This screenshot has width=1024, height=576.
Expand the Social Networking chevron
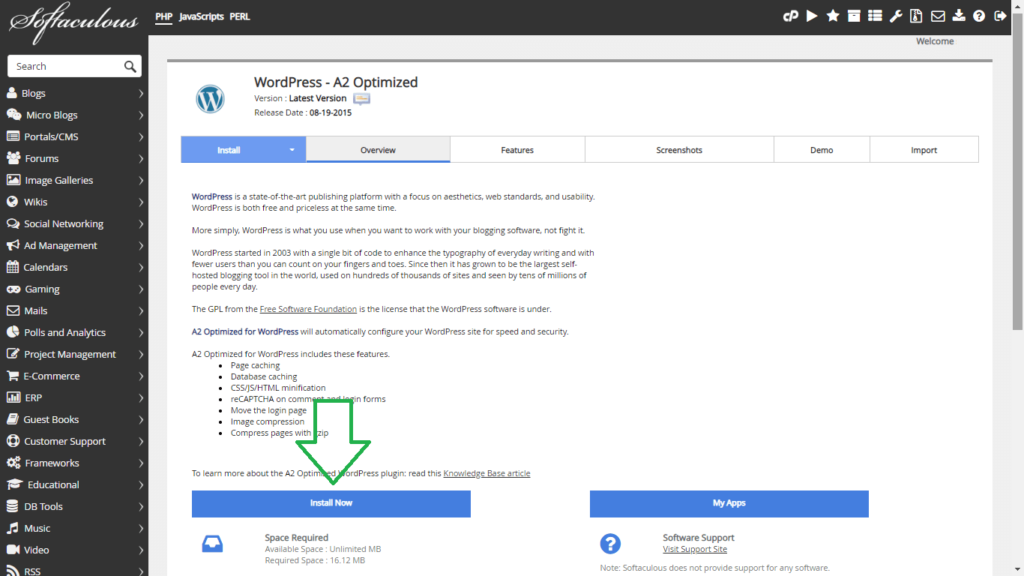point(140,223)
